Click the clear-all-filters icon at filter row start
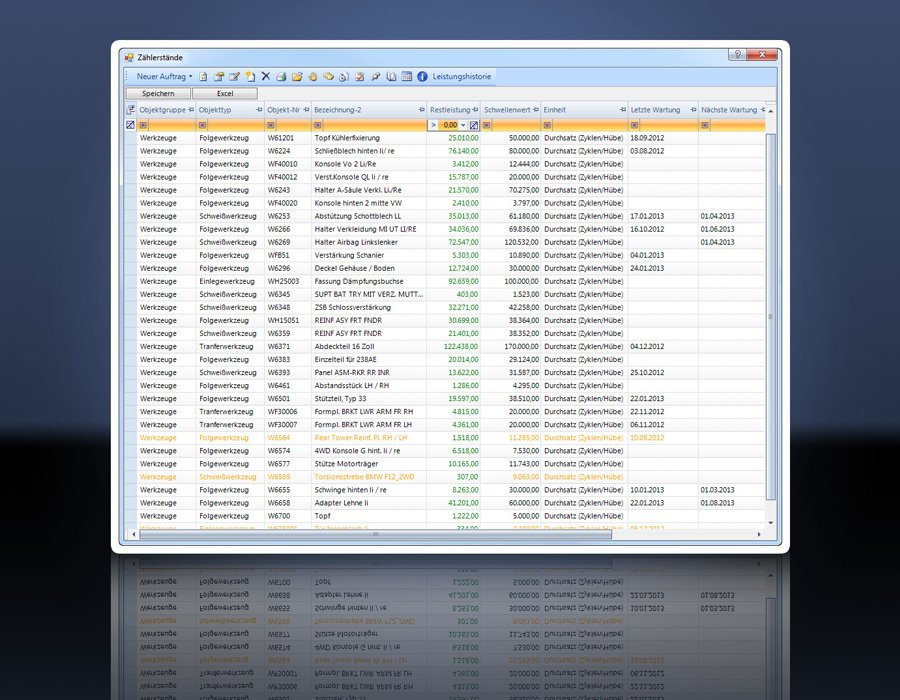The width and height of the screenshot is (900, 700). [130, 125]
